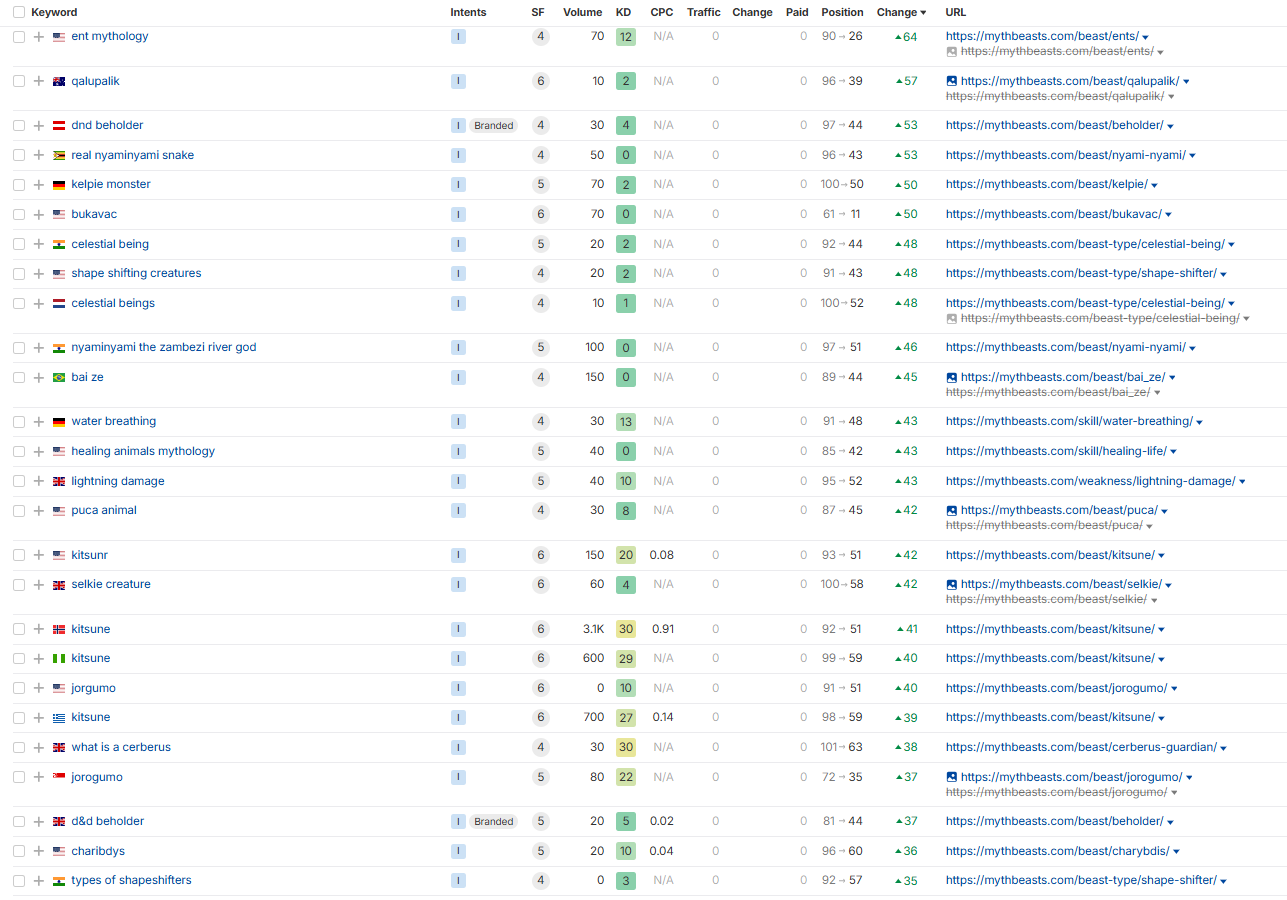
Task: Click image icon before the jorogumo URL
Action: click(952, 777)
